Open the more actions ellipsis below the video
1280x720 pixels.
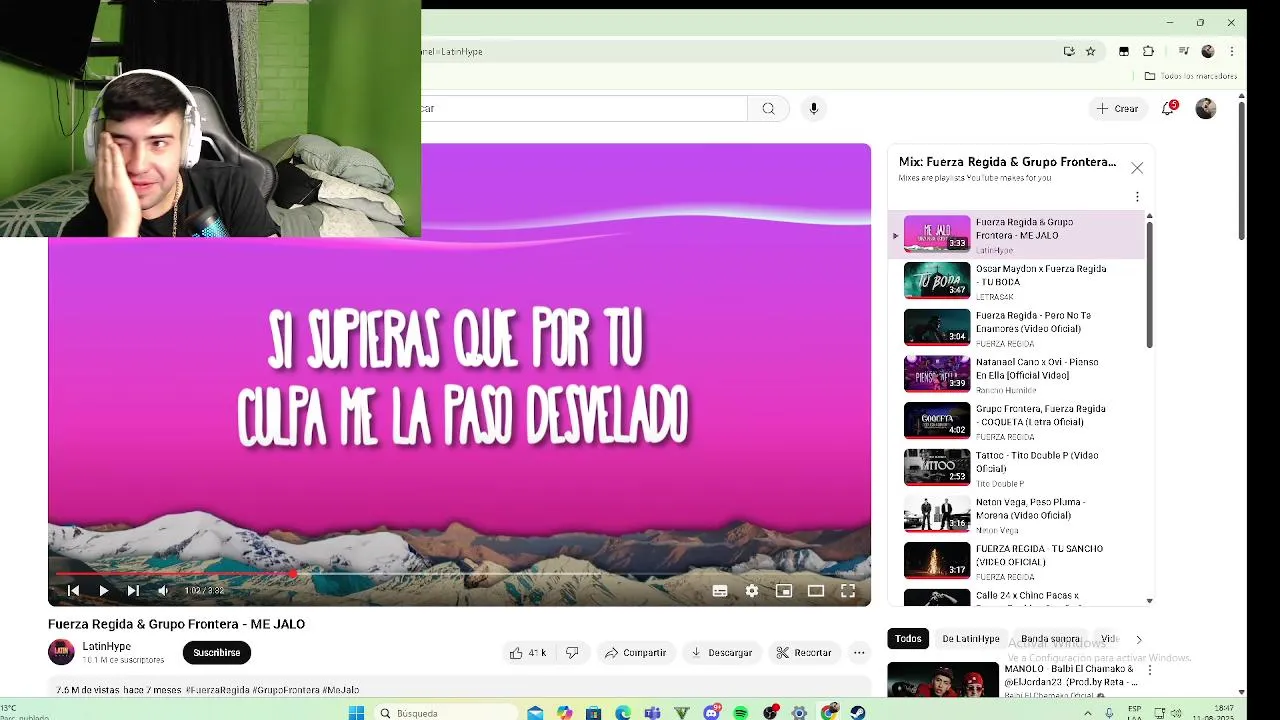pos(859,653)
